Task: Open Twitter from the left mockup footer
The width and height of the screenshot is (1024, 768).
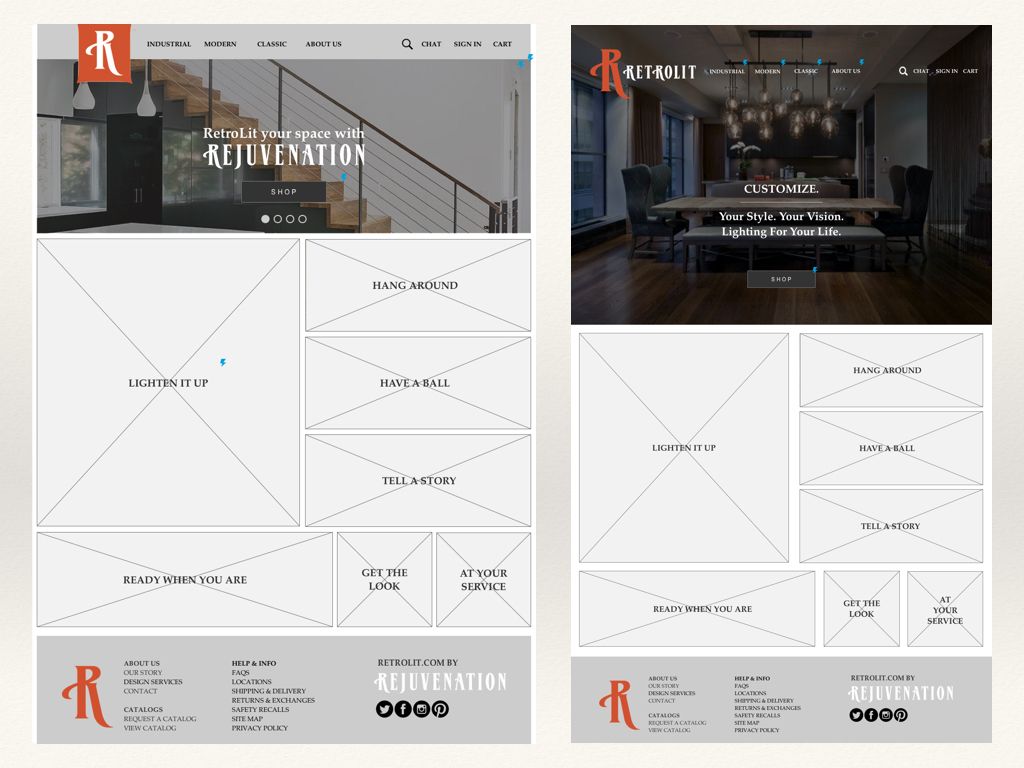Action: (x=384, y=709)
